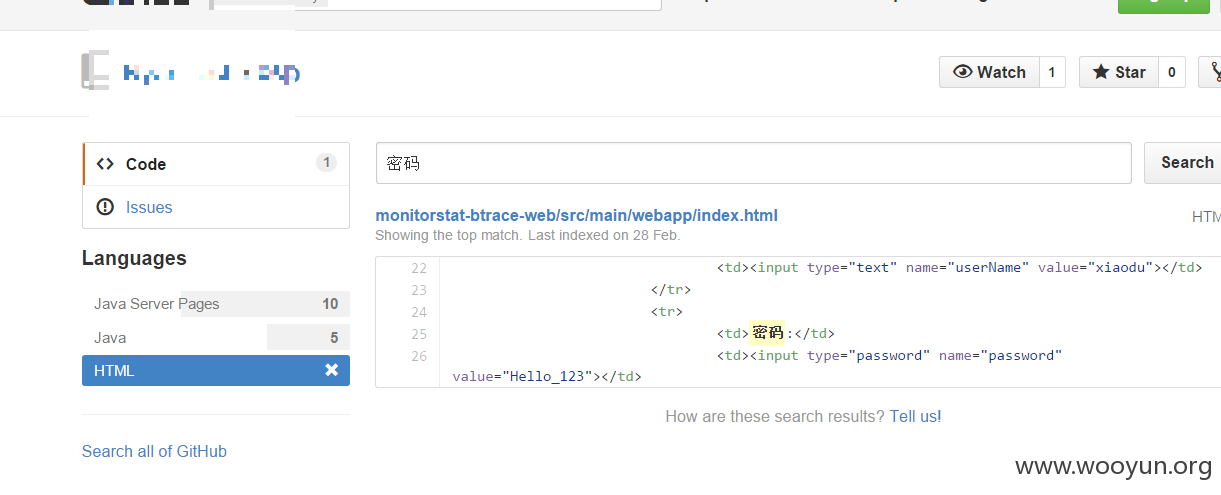Click the 'Last indexed on 28 Feb' text
Image resolution: width=1221 pixels, height=495 pixels.
coord(604,236)
